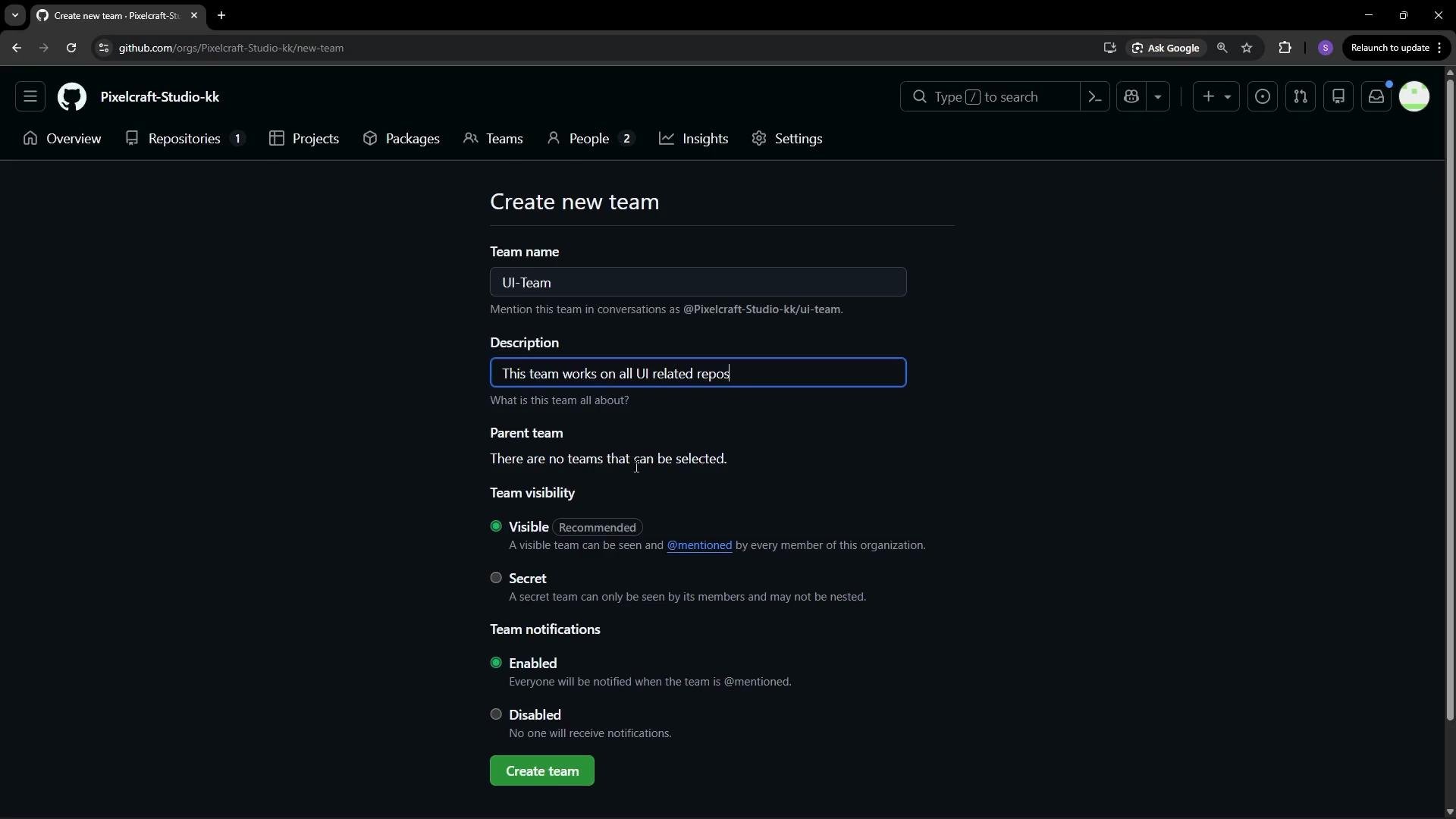Image resolution: width=1456 pixels, height=819 pixels.
Task: Select Disabled team notifications radio
Action: click(x=496, y=714)
